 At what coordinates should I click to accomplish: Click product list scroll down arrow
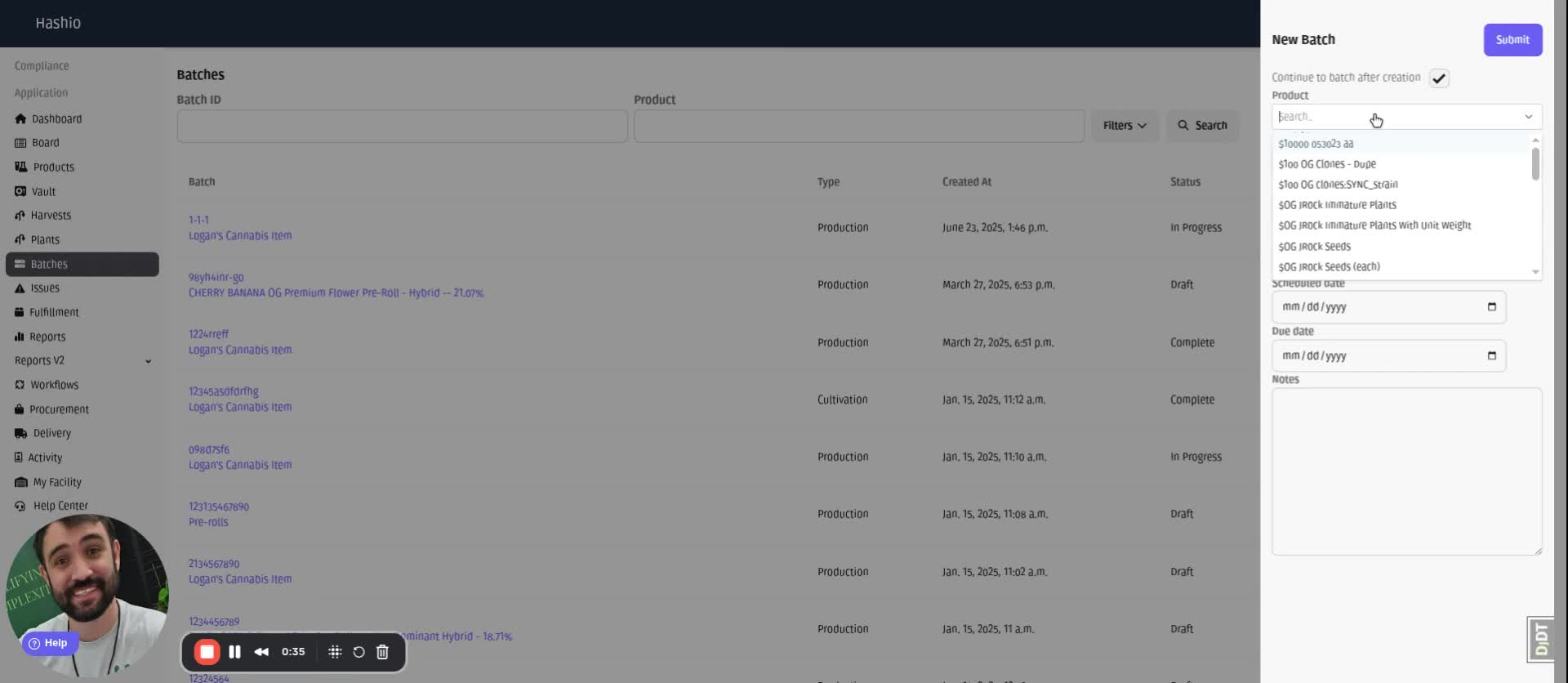pyautogui.click(x=1535, y=272)
